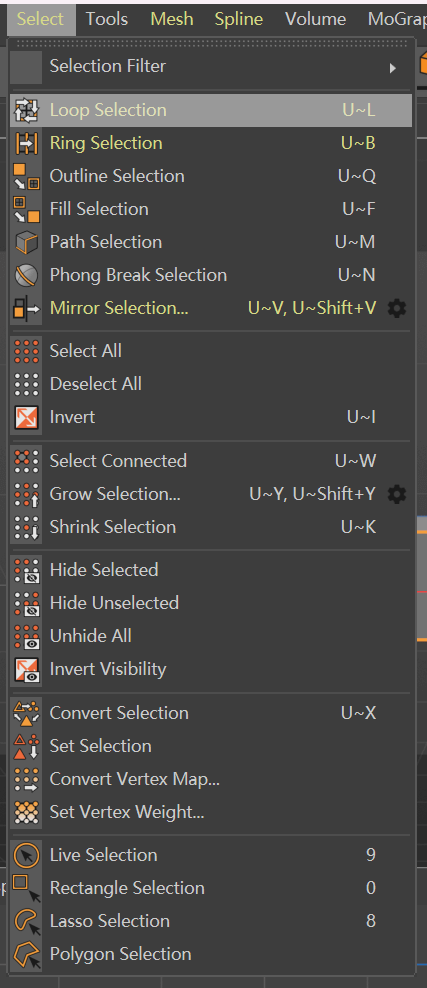
Task: Open the Mesh menu
Action: 171,19
